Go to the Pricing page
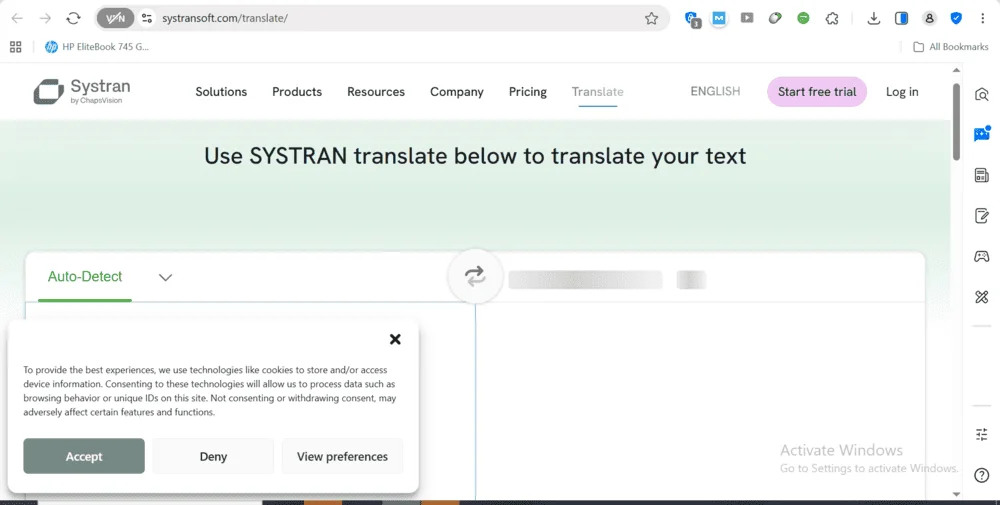Screen dimensions: 1000x505 527,92
